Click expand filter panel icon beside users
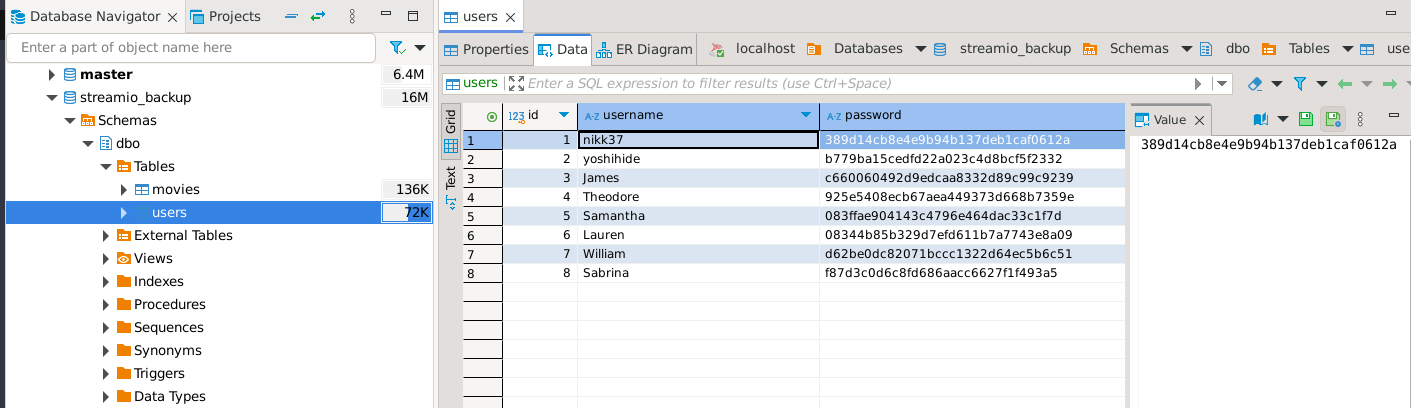Viewport: 1411px width, 408px height. pyautogui.click(x=516, y=84)
